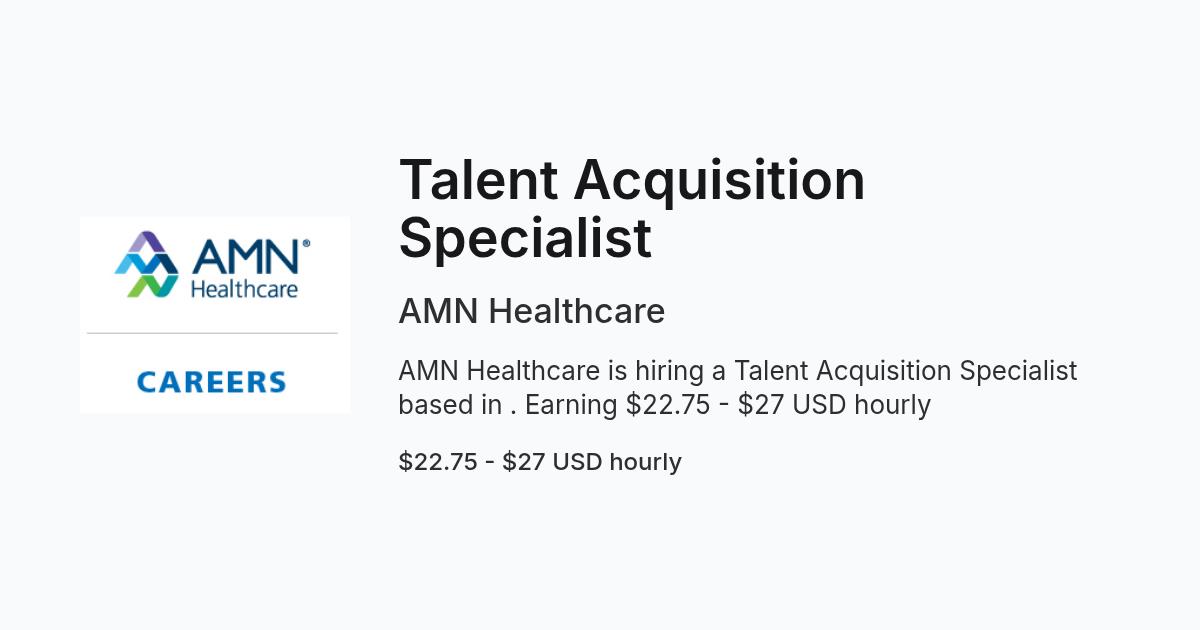Open the blue CAREERS label
This screenshot has height=630, width=1200.
[211, 382]
